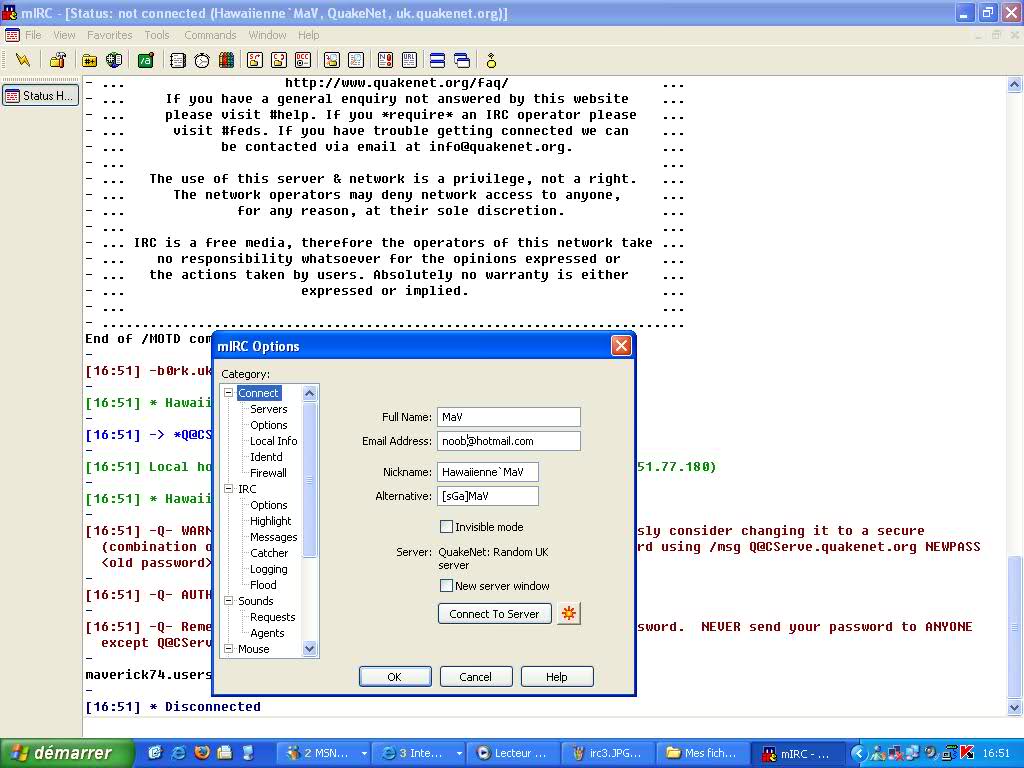Confirm the options with the OK button
1024x768 pixels.
[x=394, y=677]
